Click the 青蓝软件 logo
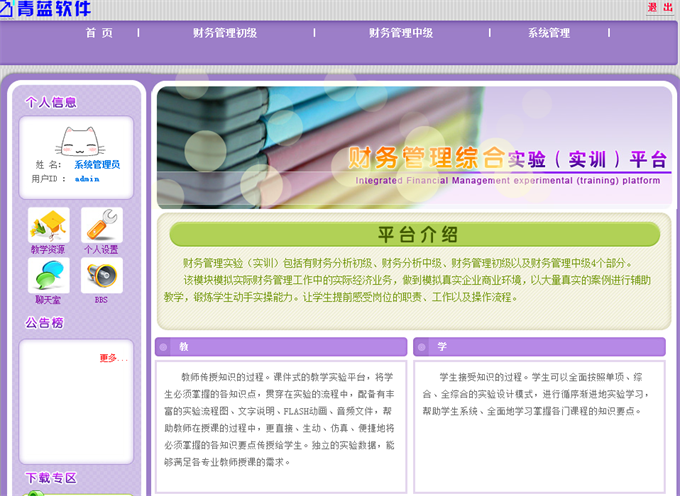The image size is (680, 496). click(x=46, y=9)
